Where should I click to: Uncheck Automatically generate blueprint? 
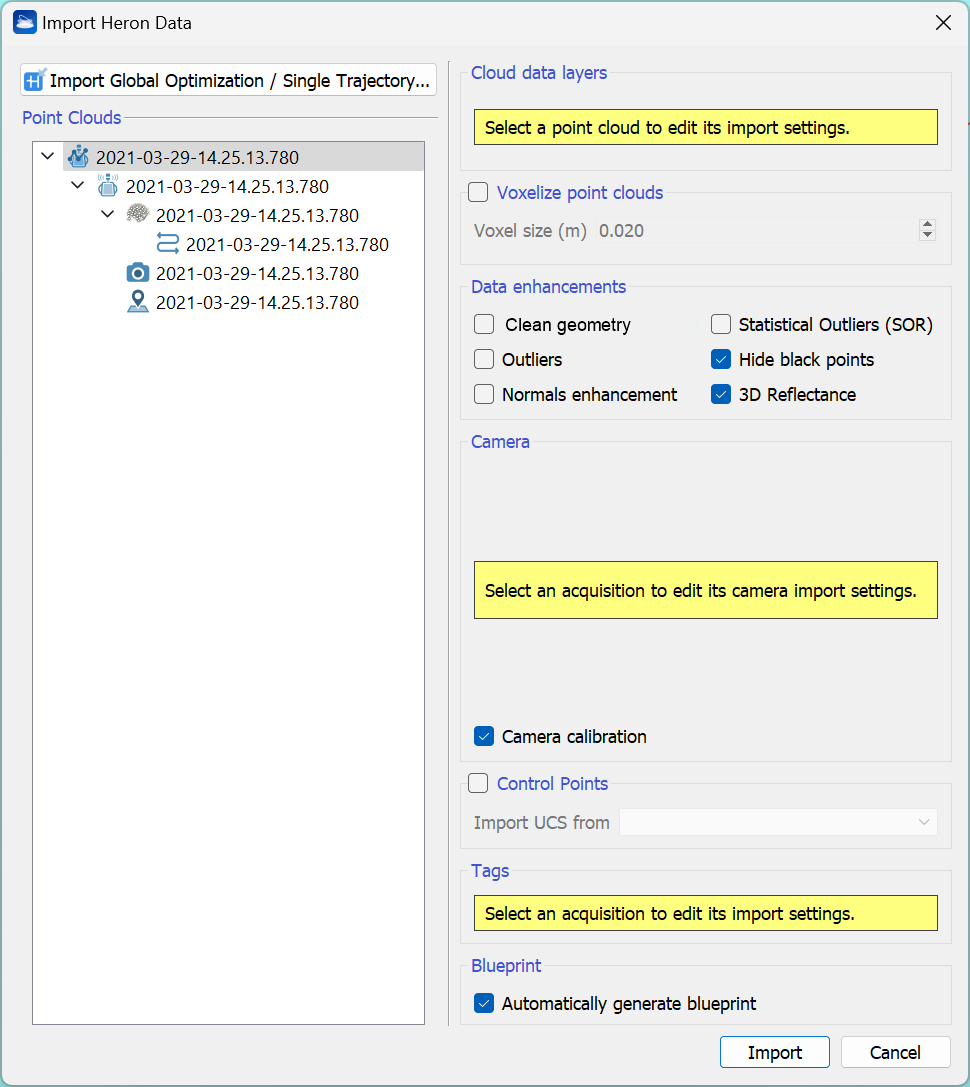coord(484,1003)
